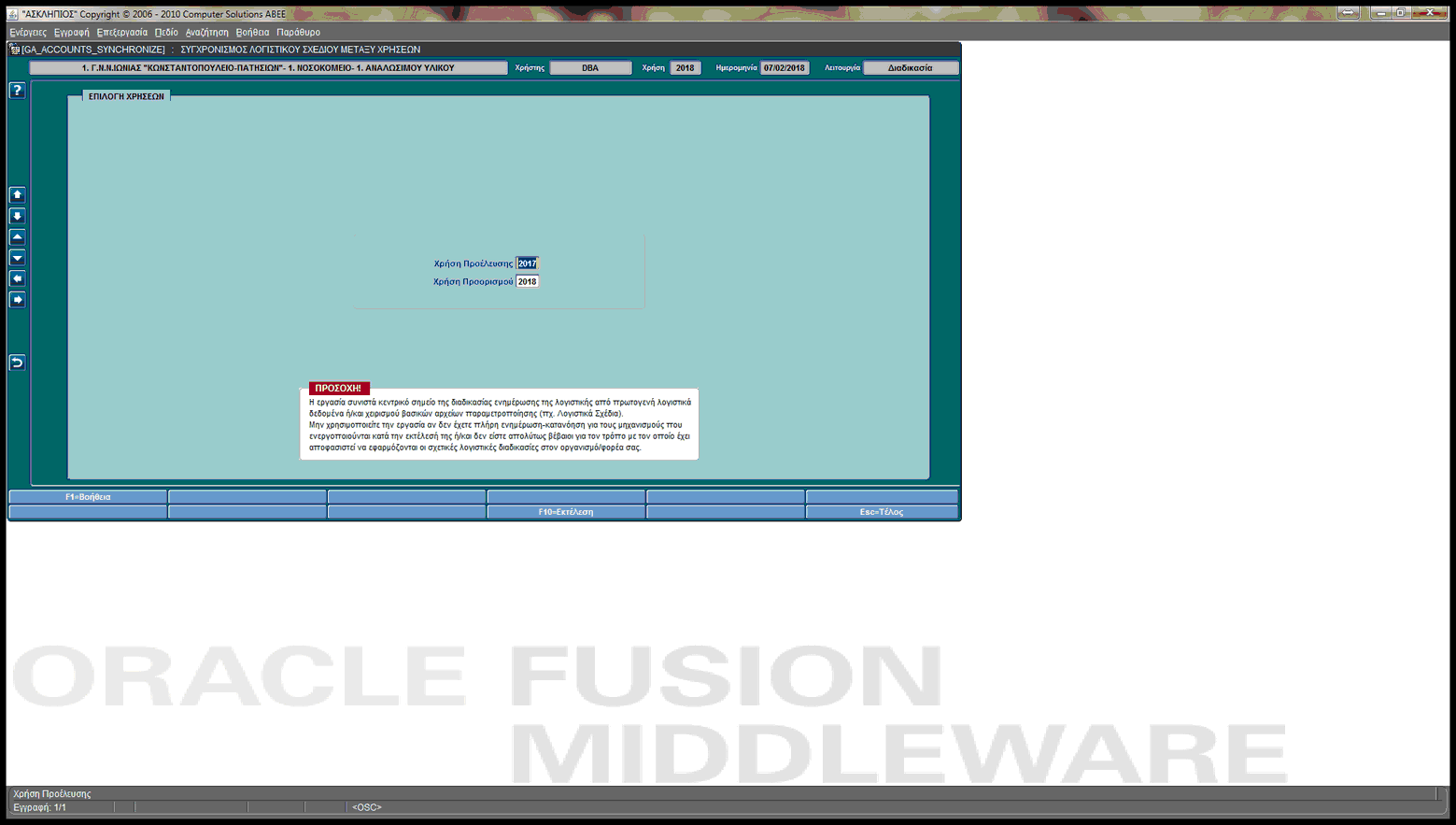Click the thick up arrow sidebar icon
This screenshot has width=1456, height=825.
tap(17, 194)
